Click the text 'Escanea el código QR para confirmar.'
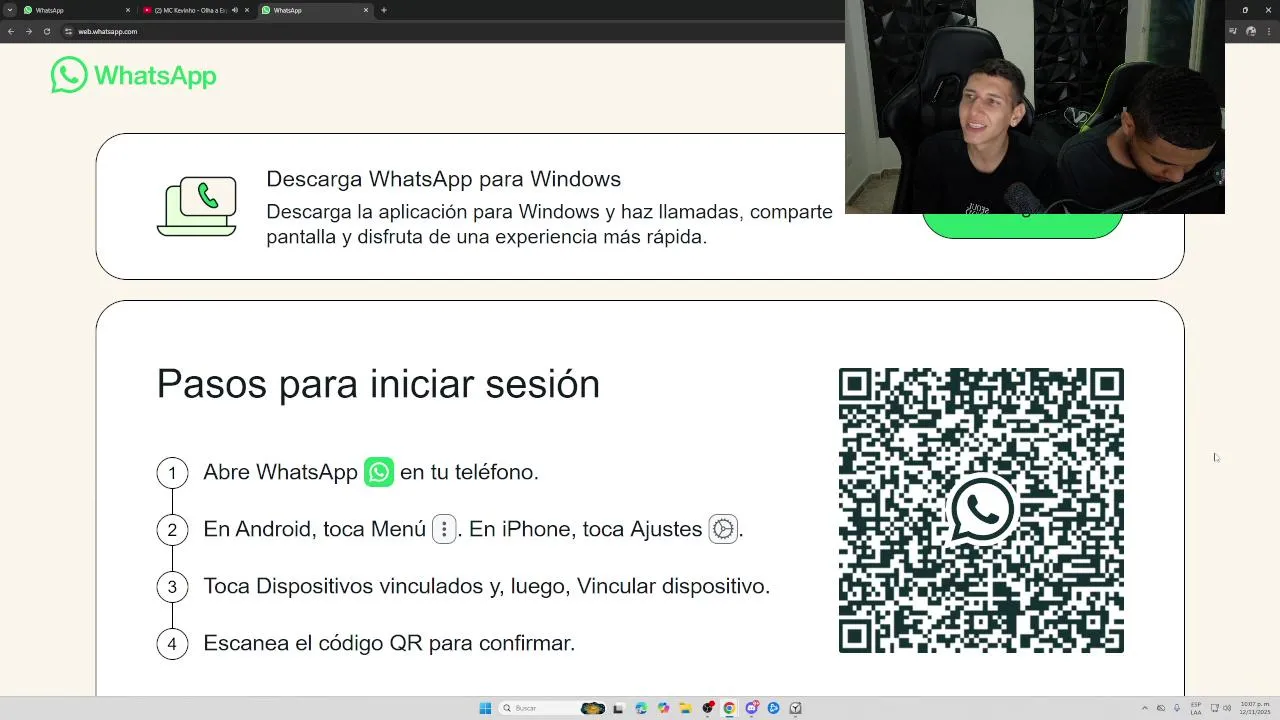 click(x=389, y=643)
